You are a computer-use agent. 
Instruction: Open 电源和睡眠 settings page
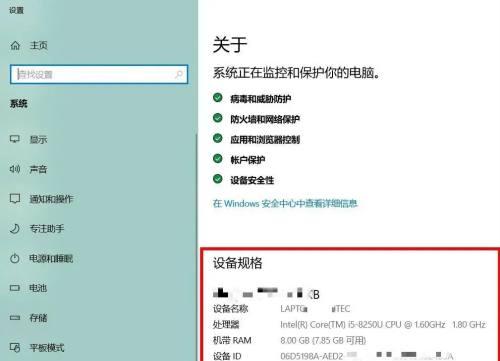pos(51,258)
